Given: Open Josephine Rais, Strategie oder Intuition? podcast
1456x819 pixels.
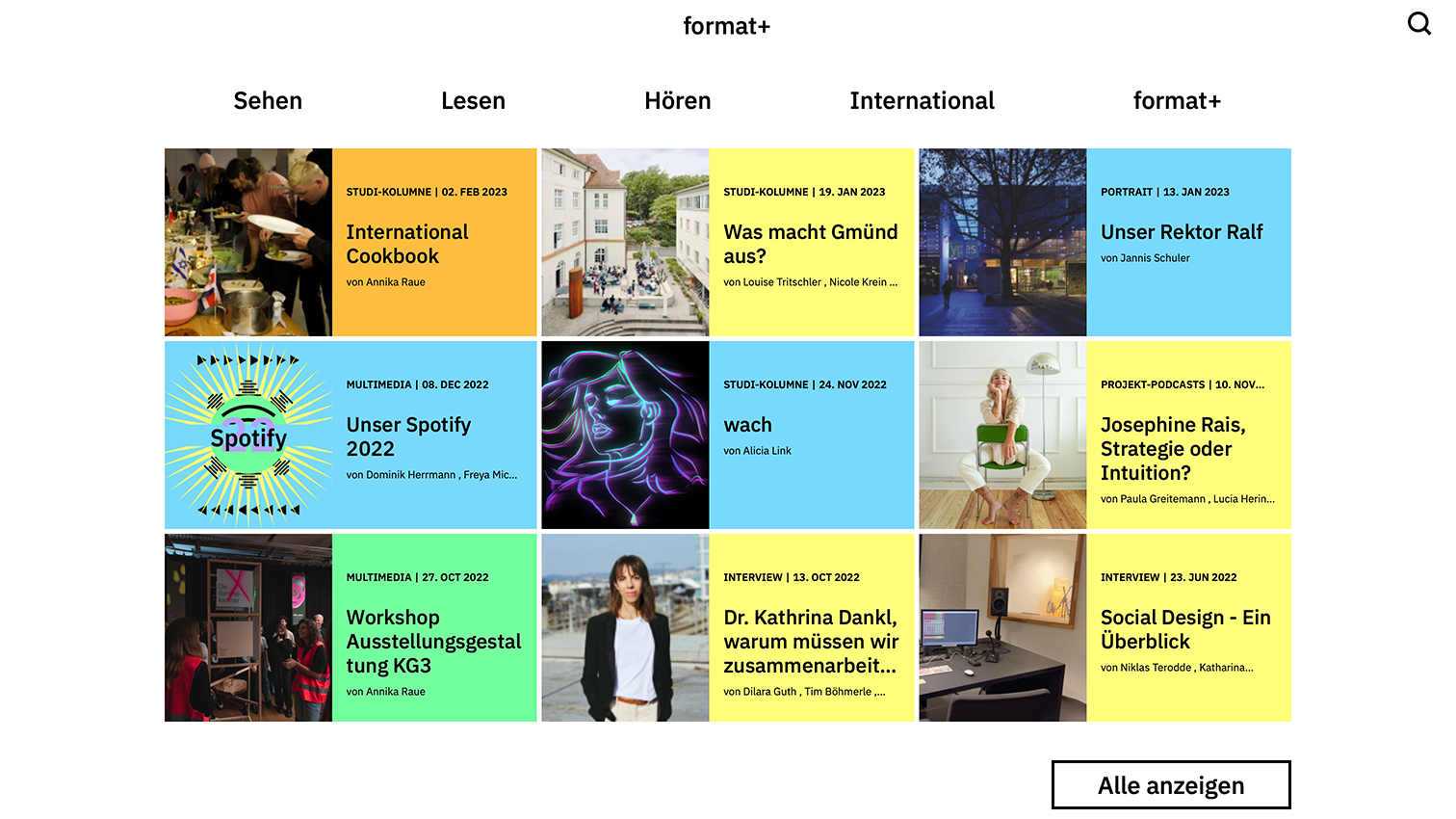Looking at the screenshot, I should 1173,449.
